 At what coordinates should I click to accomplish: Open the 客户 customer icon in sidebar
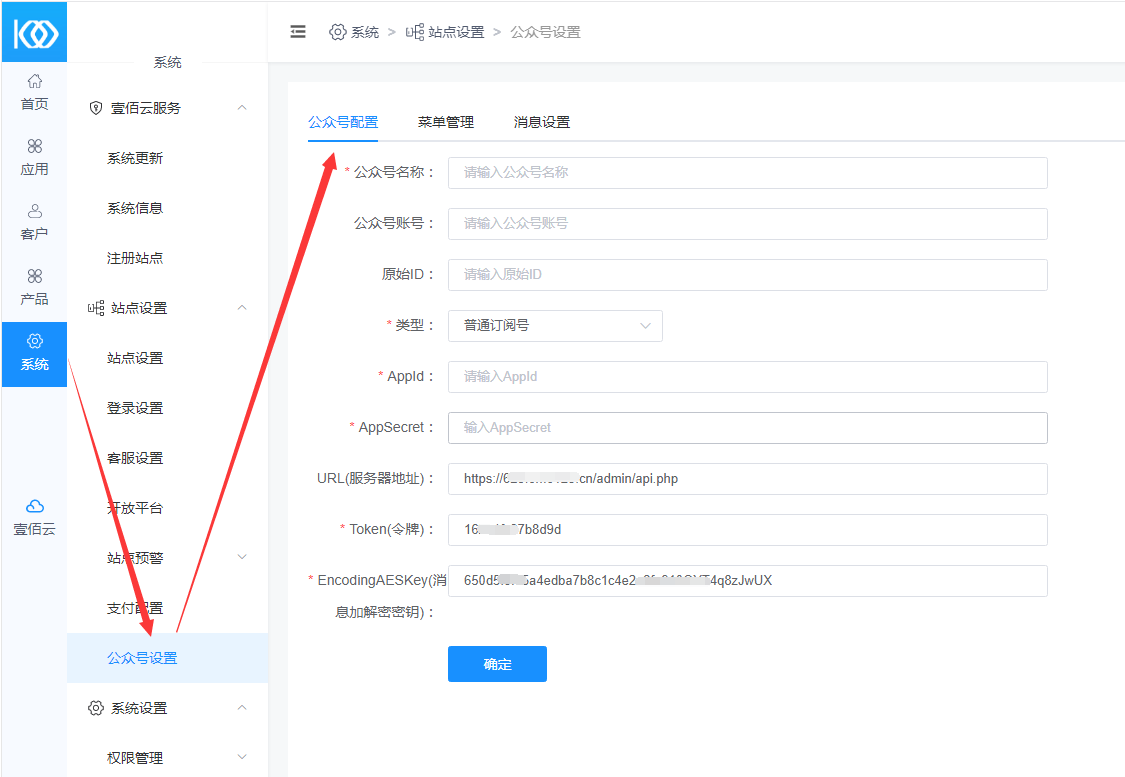(34, 212)
